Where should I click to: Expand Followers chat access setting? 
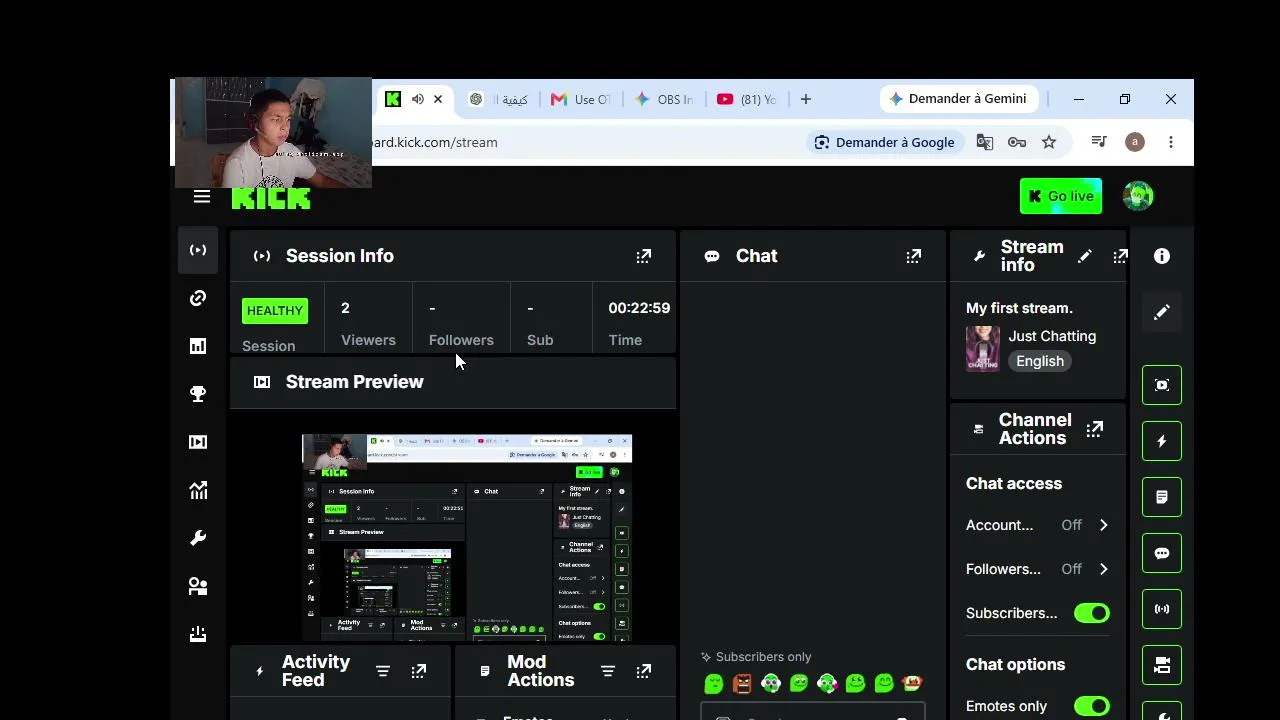(x=1104, y=569)
